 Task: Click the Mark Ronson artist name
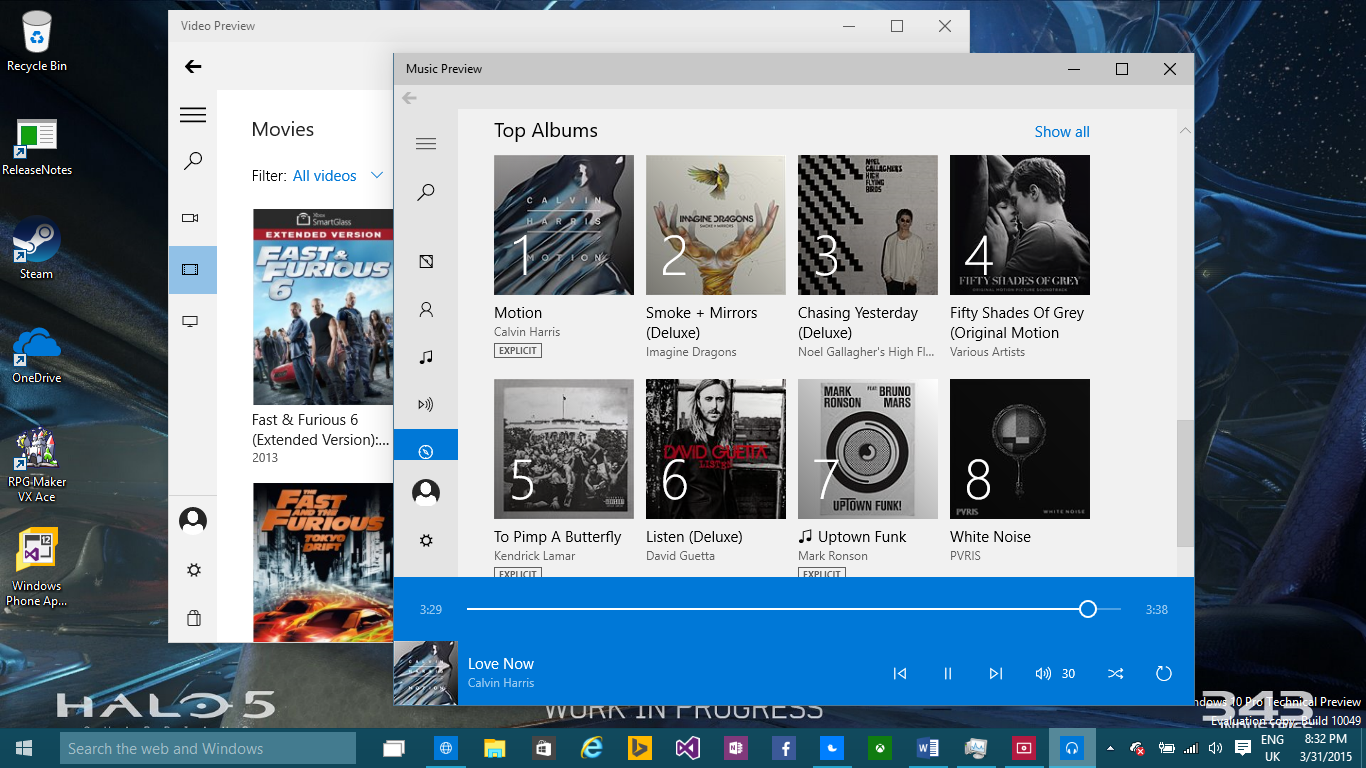click(x=833, y=556)
